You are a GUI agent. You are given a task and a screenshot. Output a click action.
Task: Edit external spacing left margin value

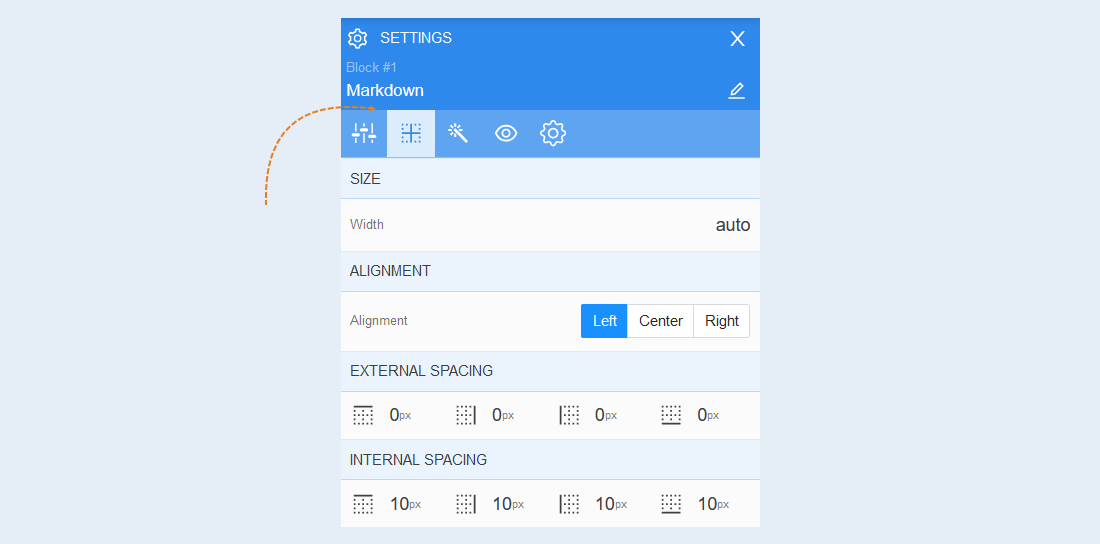(x=605, y=415)
